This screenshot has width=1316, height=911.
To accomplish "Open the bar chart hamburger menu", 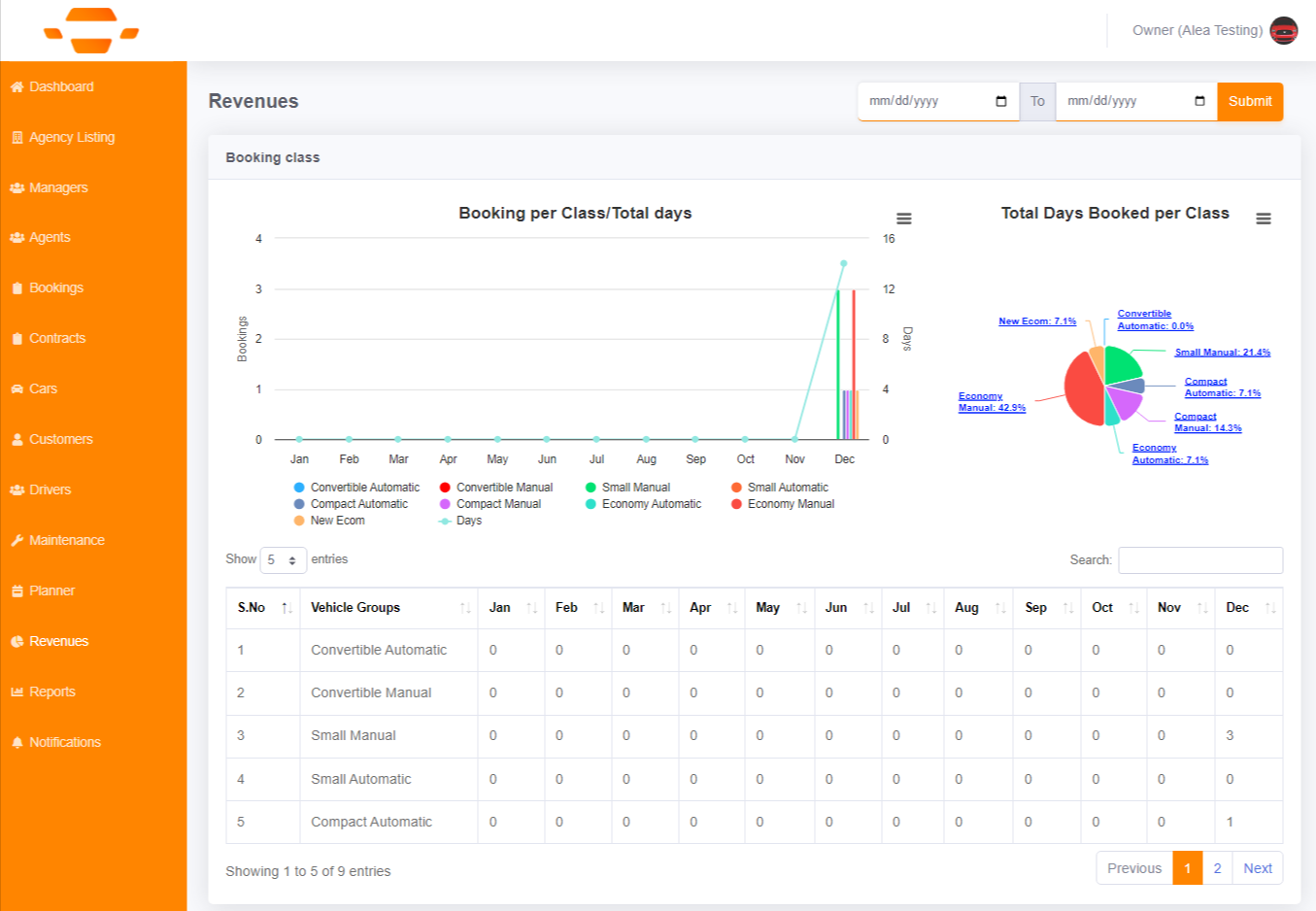I will pos(903,219).
